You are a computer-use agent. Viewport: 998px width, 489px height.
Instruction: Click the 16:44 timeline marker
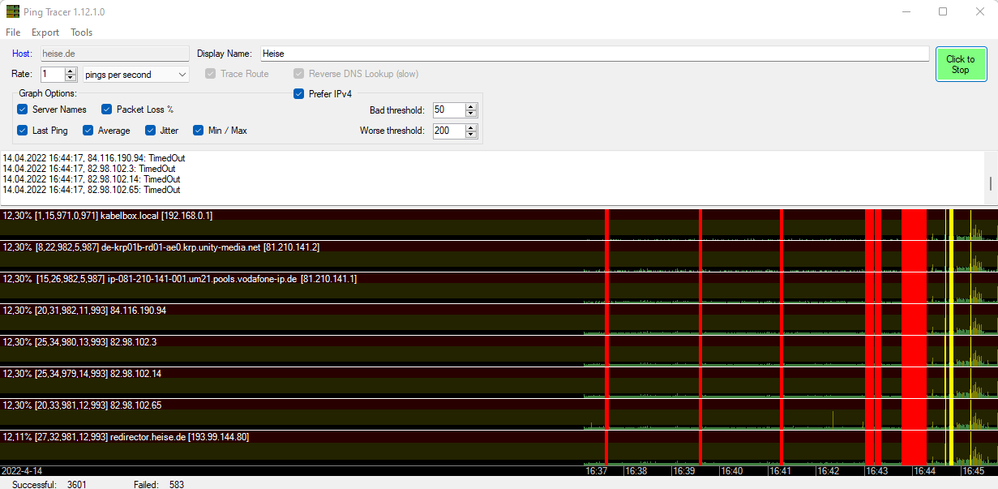924,471
